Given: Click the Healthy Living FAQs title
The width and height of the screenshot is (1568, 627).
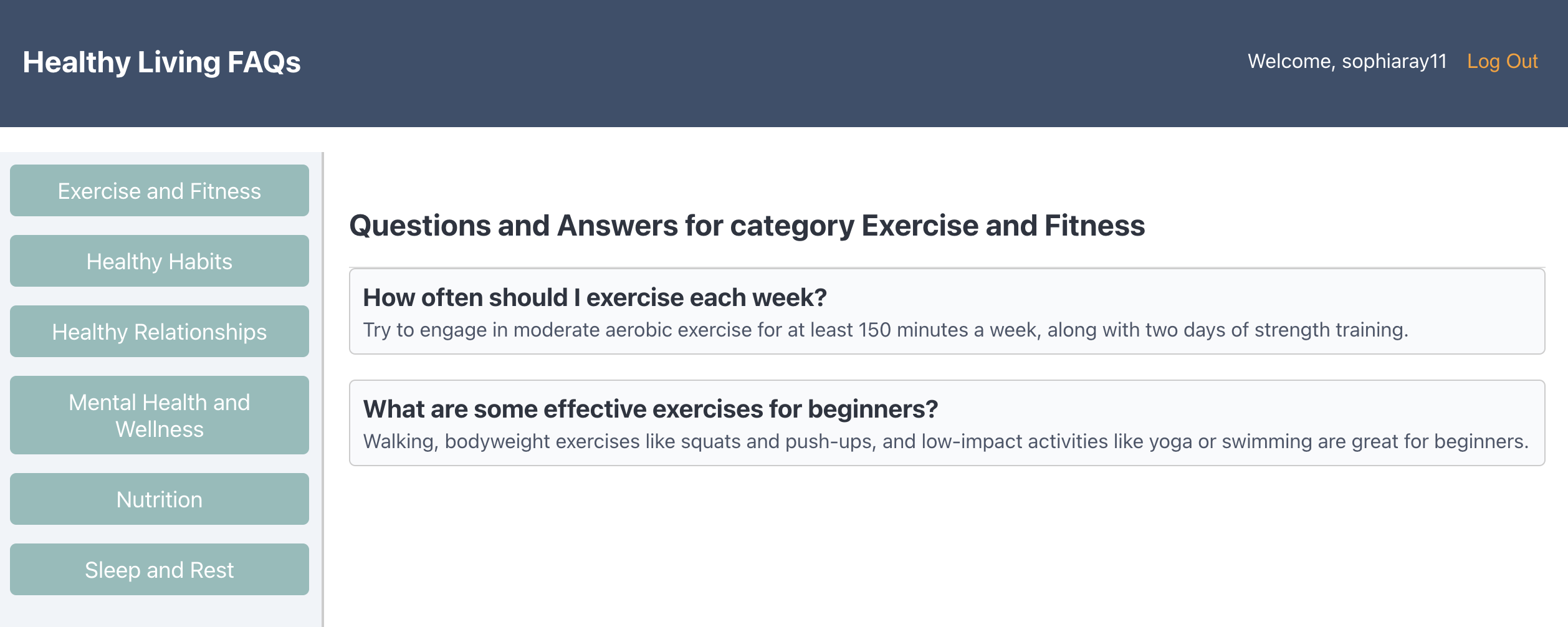Looking at the screenshot, I should click(x=162, y=60).
